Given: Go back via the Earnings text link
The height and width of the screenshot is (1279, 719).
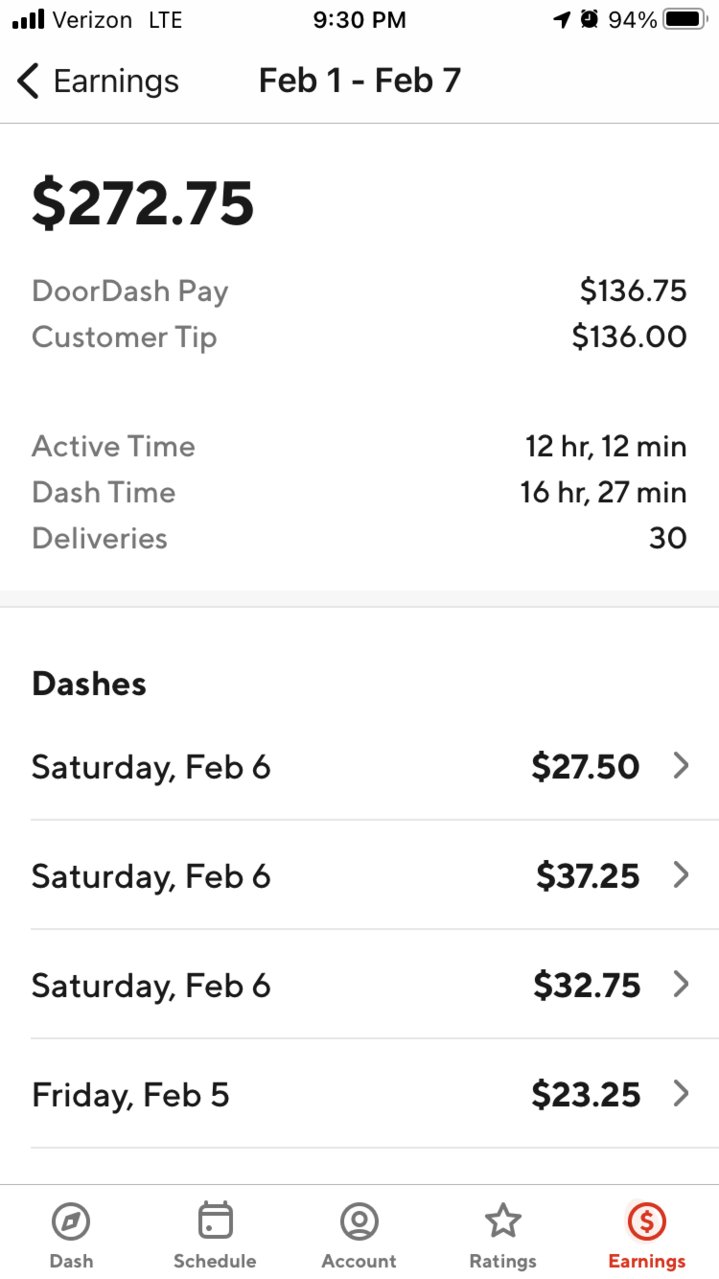Looking at the screenshot, I should coord(116,81).
